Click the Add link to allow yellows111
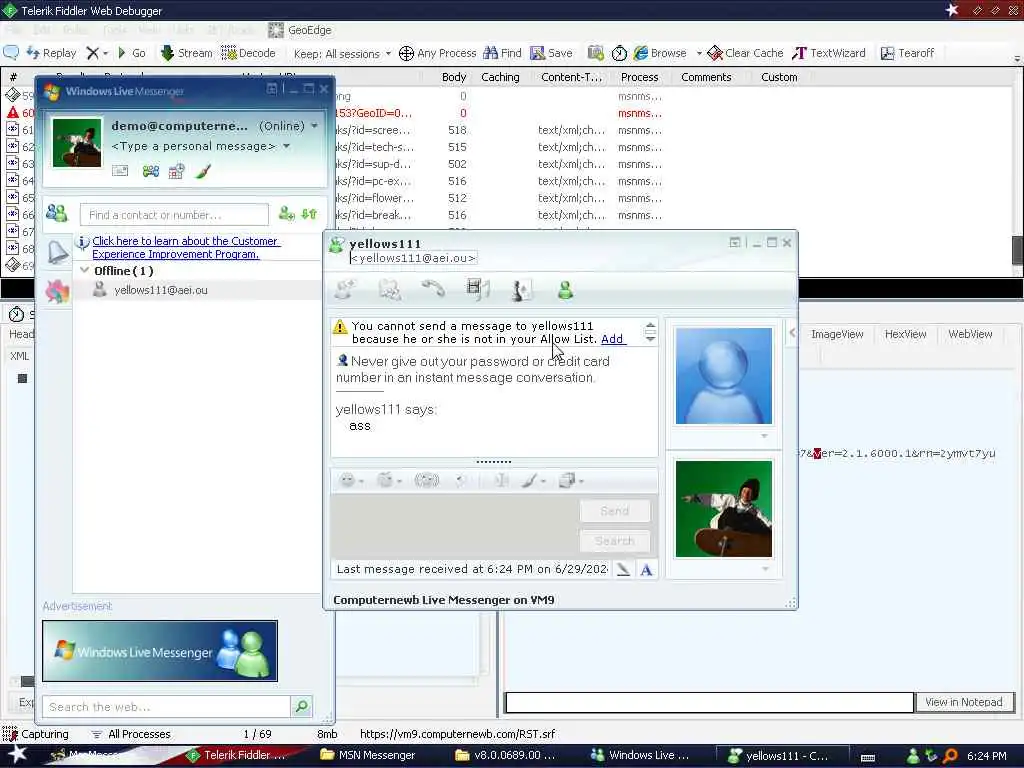Screen dimensions: 1024x768 pyautogui.click(x=612, y=339)
